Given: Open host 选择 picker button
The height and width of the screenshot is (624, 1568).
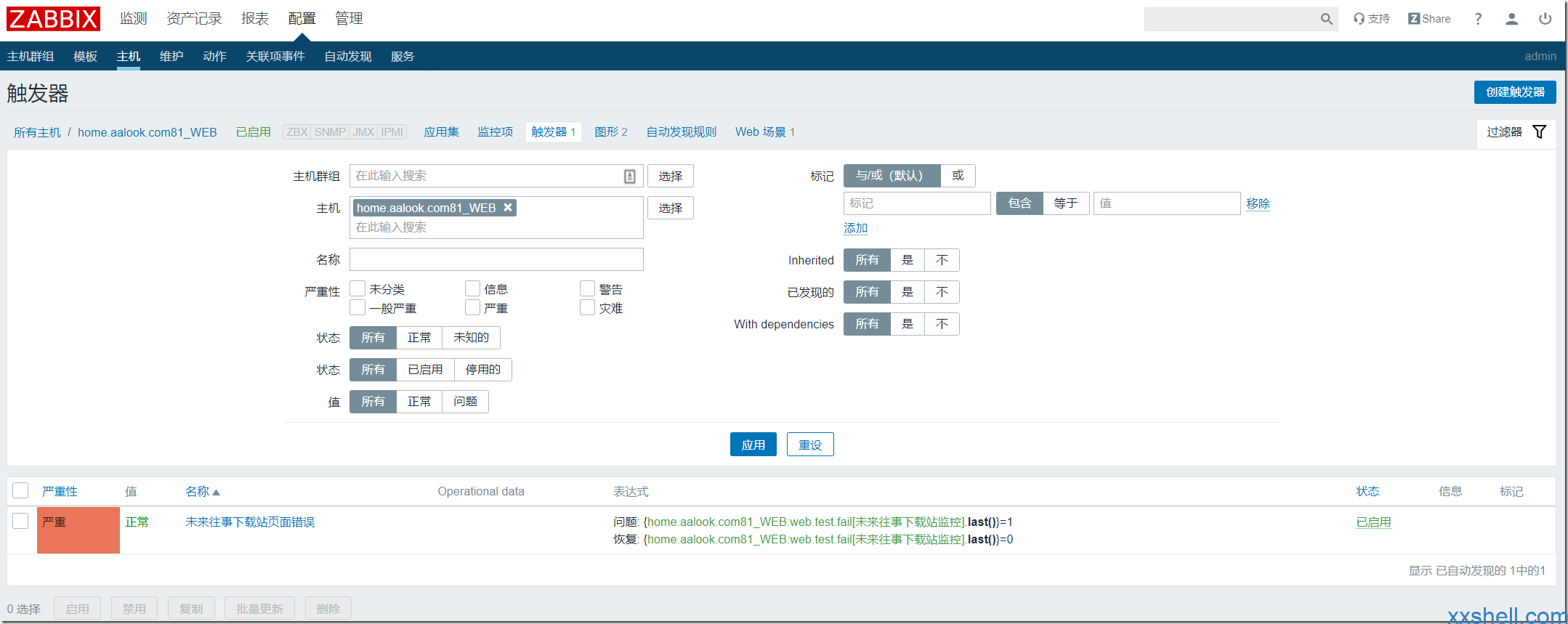Looking at the screenshot, I should tap(670, 208).
